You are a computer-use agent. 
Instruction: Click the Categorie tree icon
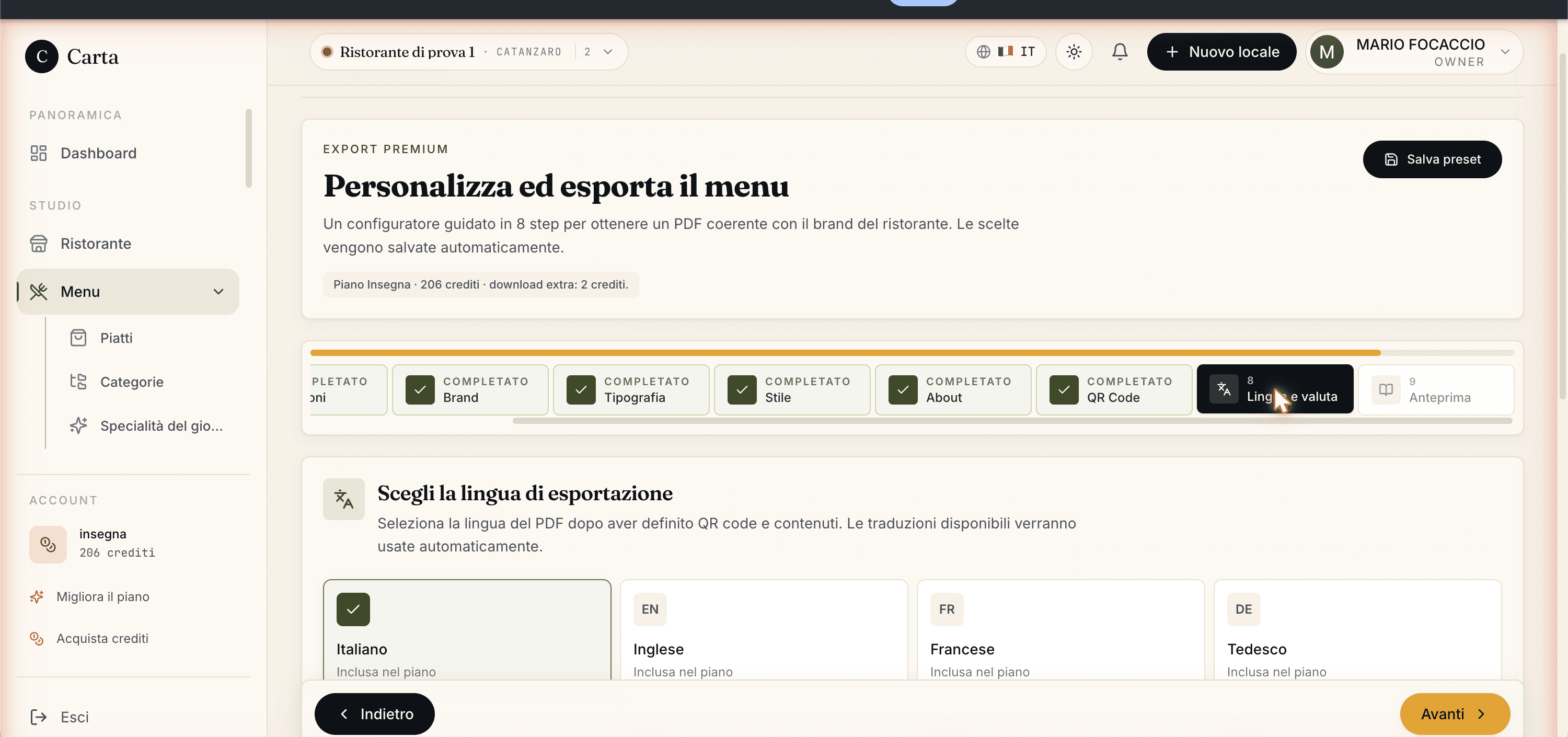[x=78, y=382]
